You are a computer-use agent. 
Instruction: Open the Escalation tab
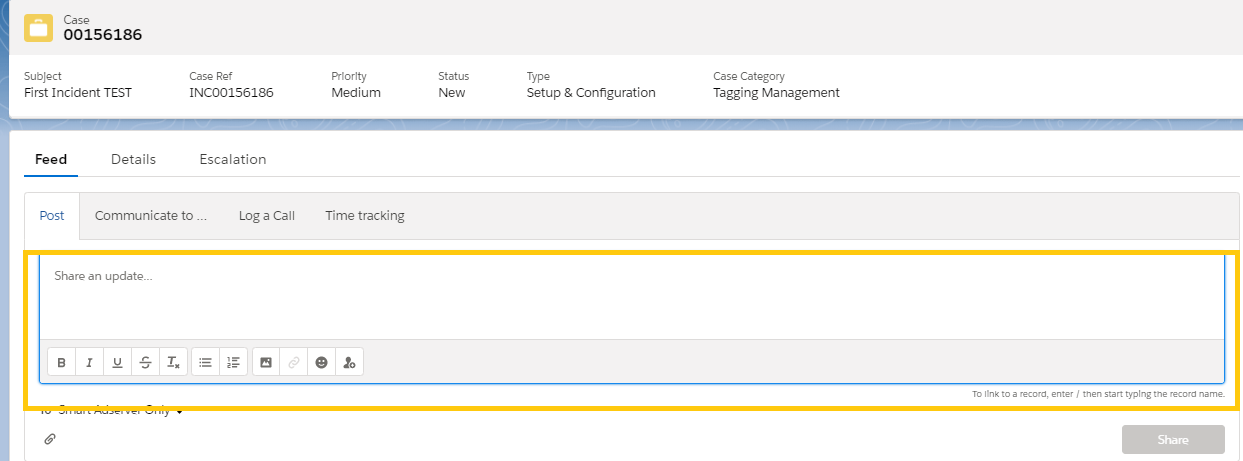232,159
